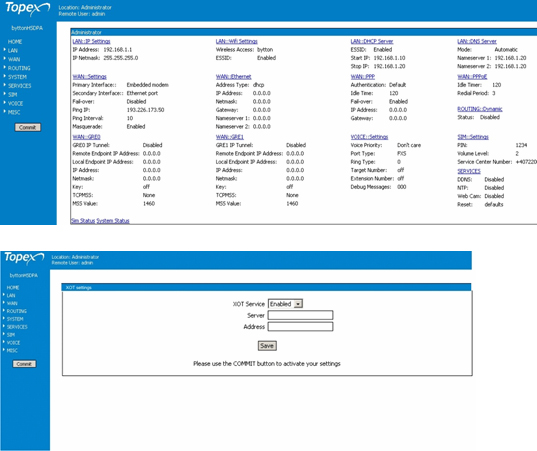Viewport: 537px width, 451px height.
Task: Open SIM in the XOT page sidebar
Action: (11, 335)
